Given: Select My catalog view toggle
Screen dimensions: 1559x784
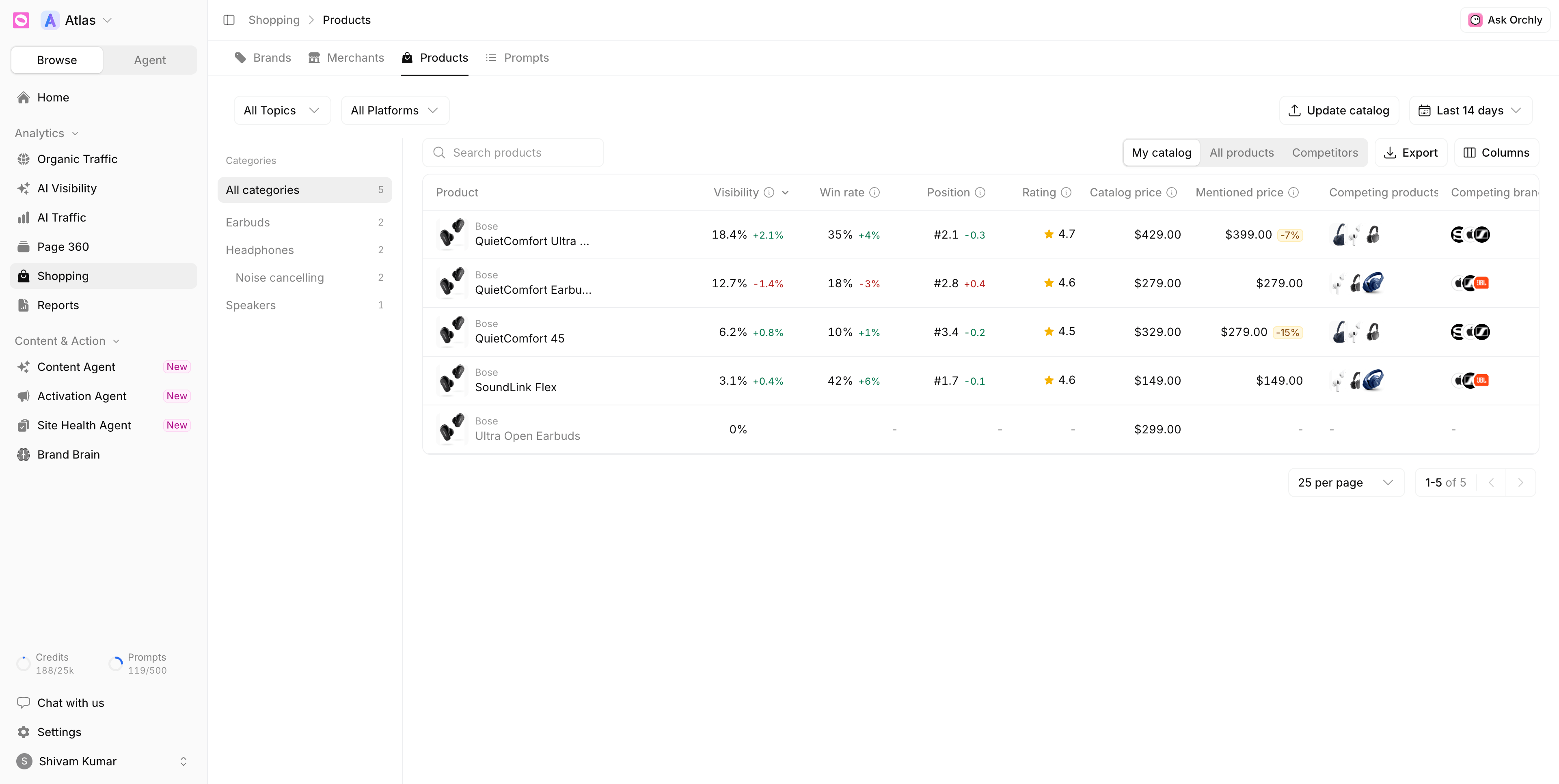Looking at the screenshot, I should point(1162,153).
